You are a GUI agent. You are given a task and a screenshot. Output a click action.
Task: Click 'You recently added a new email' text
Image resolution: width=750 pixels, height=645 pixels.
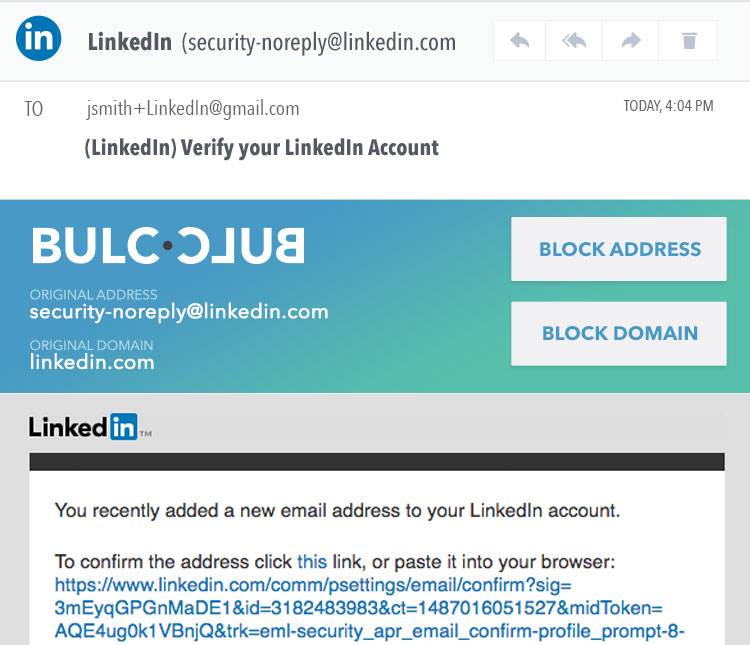pos(337,511)
